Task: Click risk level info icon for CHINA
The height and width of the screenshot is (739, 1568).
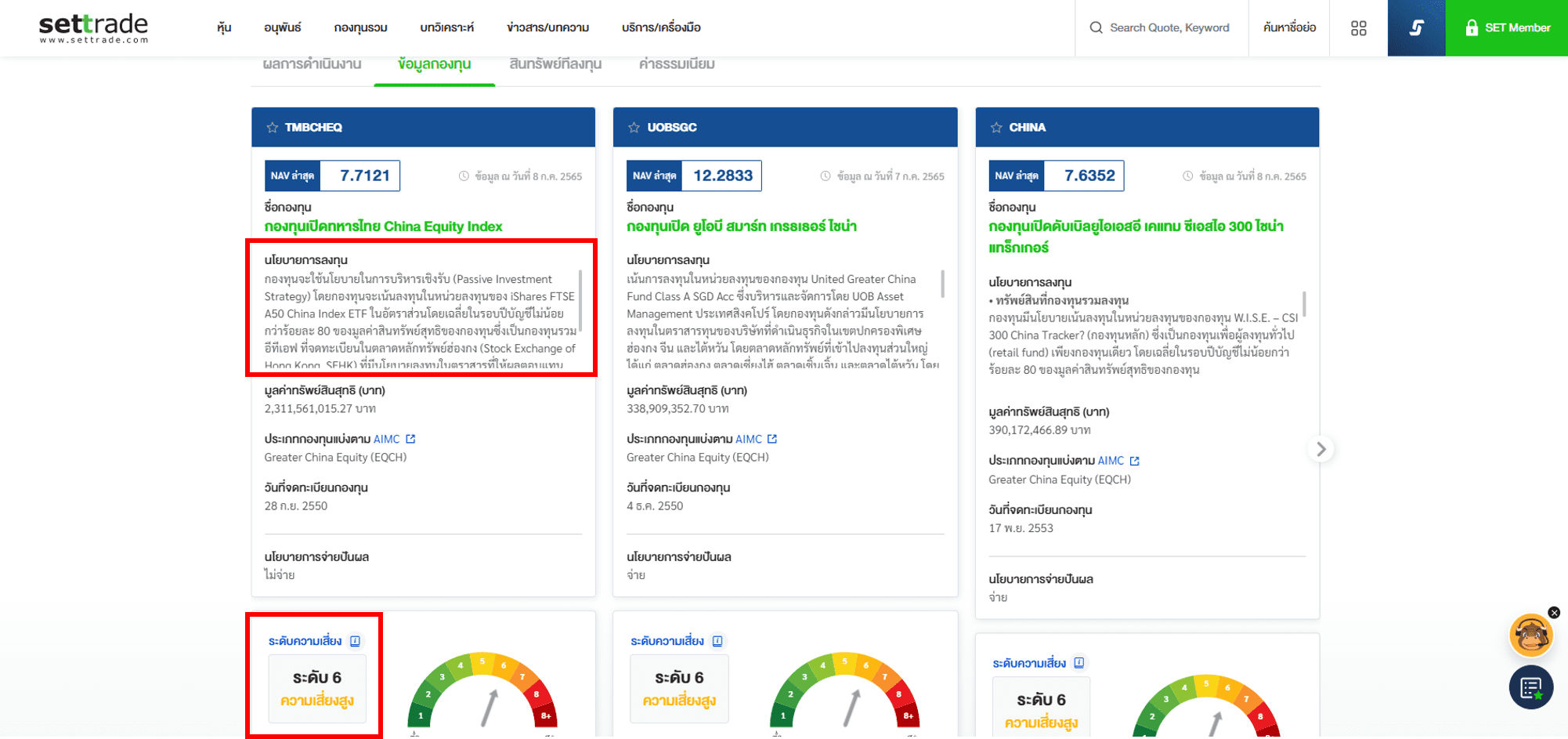Action: tap(1079, 663)
